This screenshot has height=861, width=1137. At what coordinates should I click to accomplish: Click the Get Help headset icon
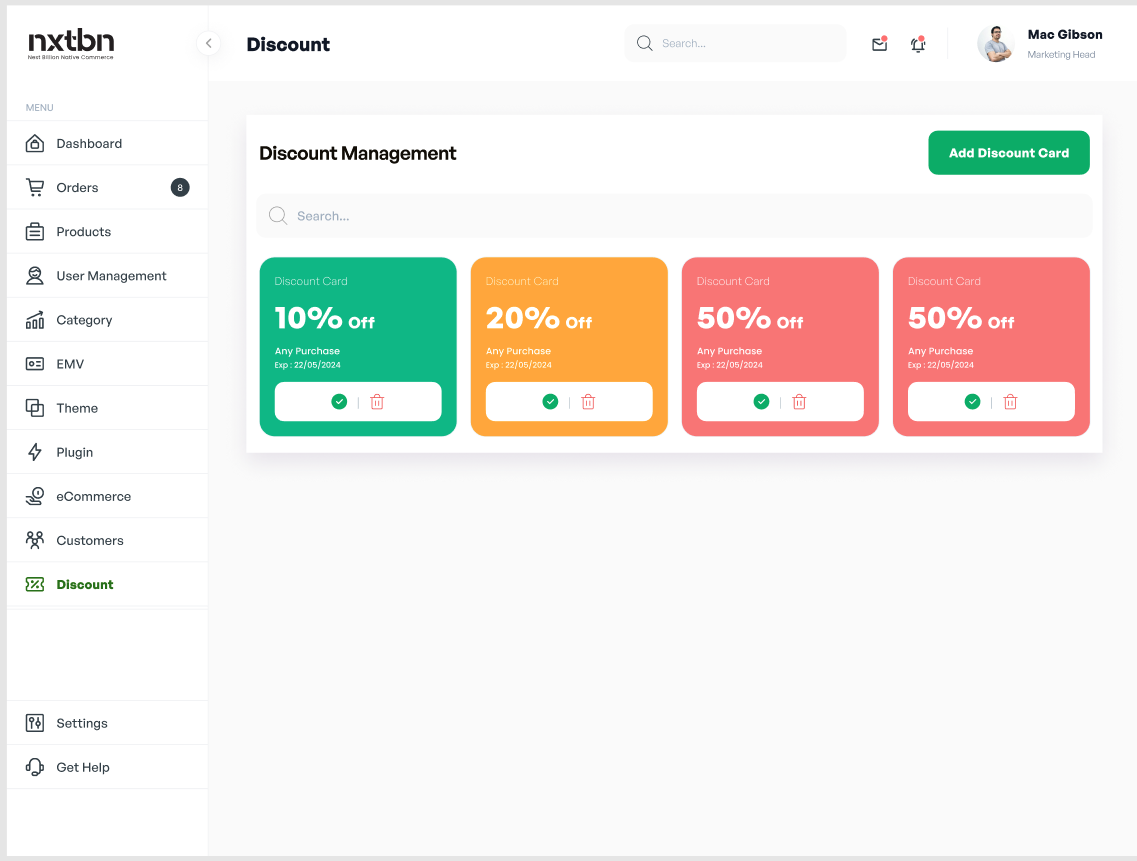coord(35,767)
